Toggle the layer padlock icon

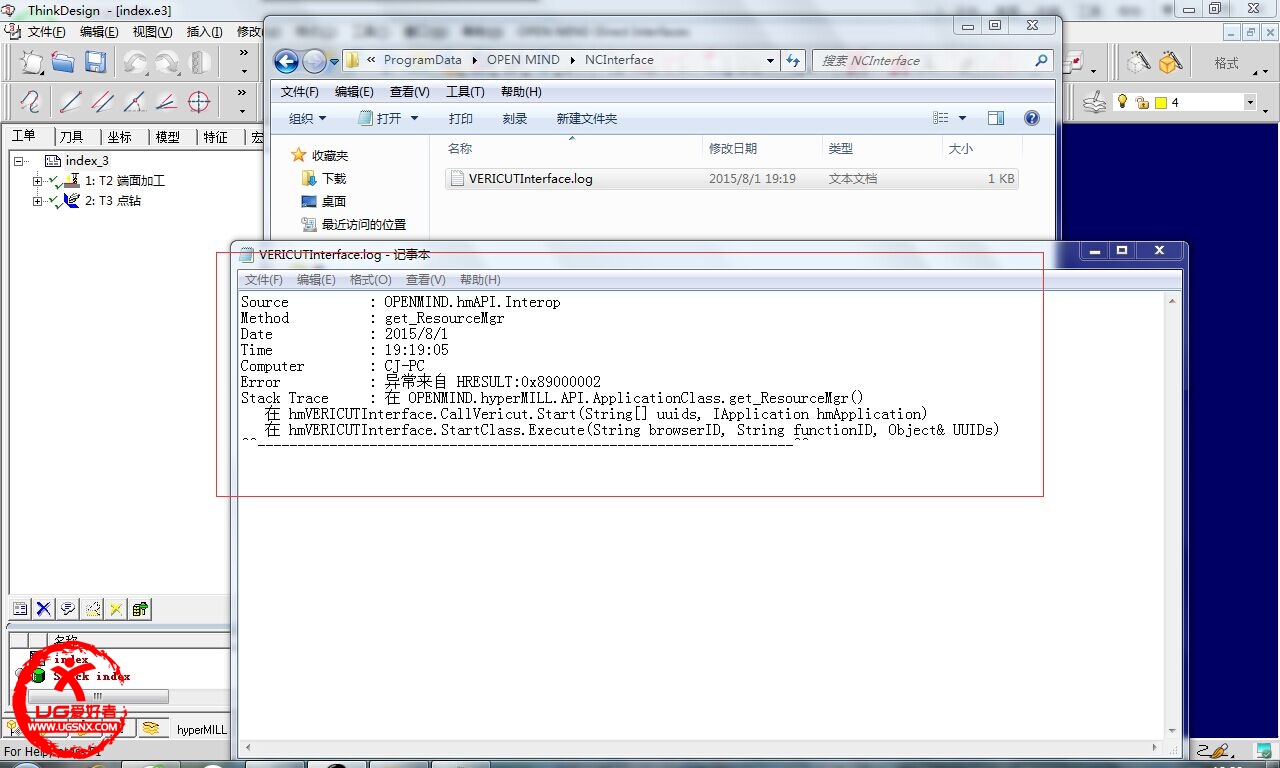(1142, 103)
